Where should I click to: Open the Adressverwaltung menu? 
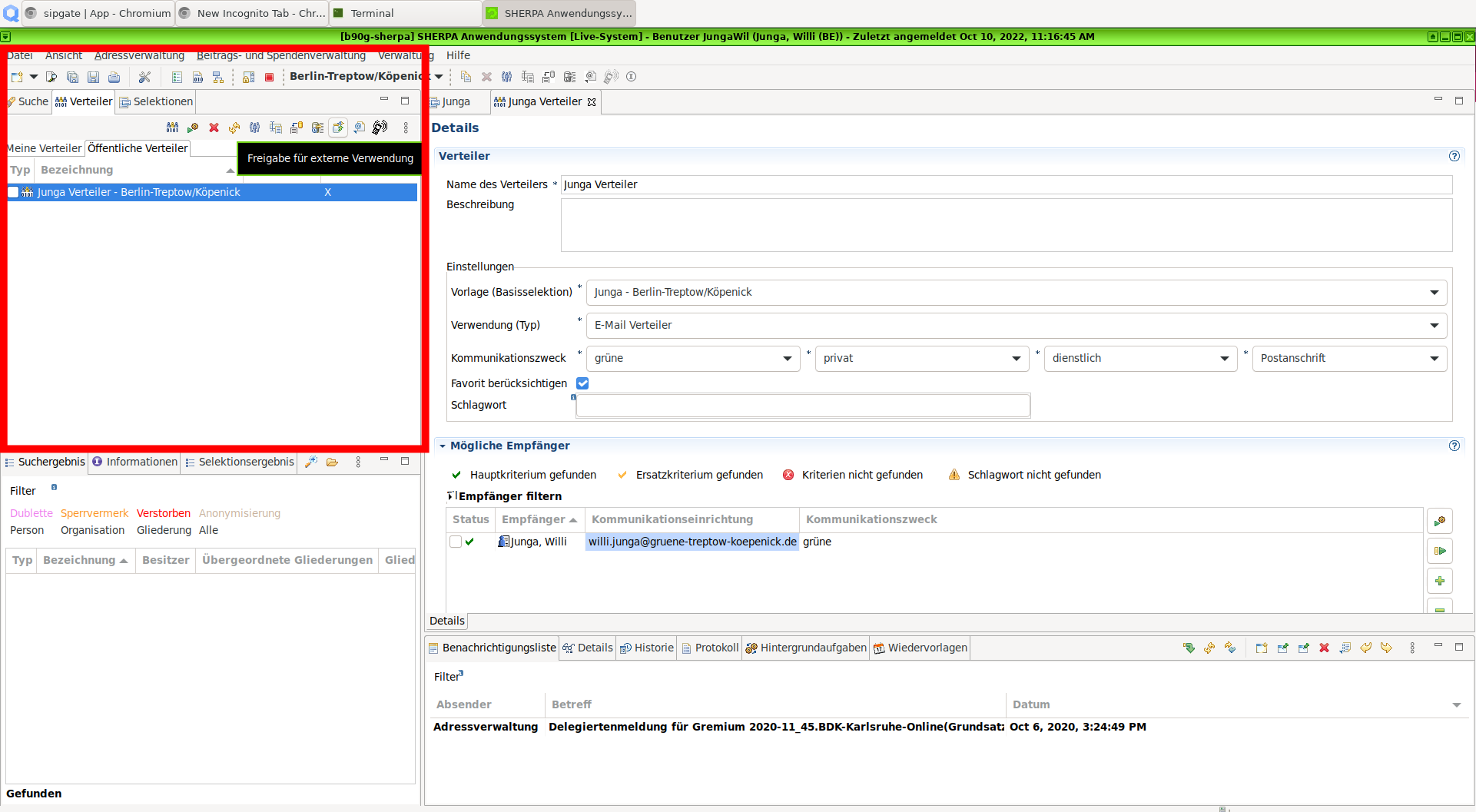tap(139, 55)
